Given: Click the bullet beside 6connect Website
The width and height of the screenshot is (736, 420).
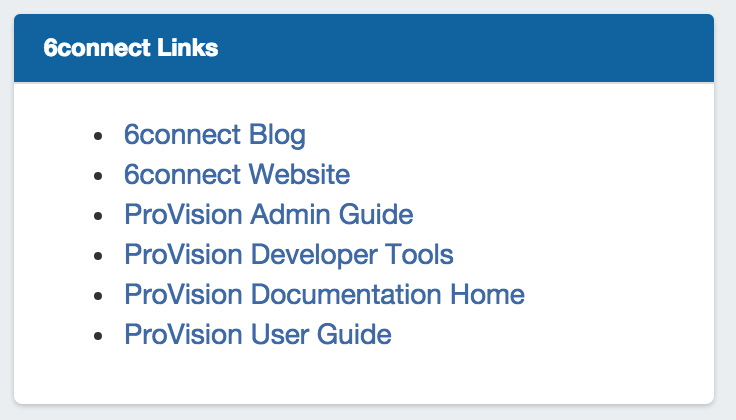Looking at the screenshot, I should (97, 176).
